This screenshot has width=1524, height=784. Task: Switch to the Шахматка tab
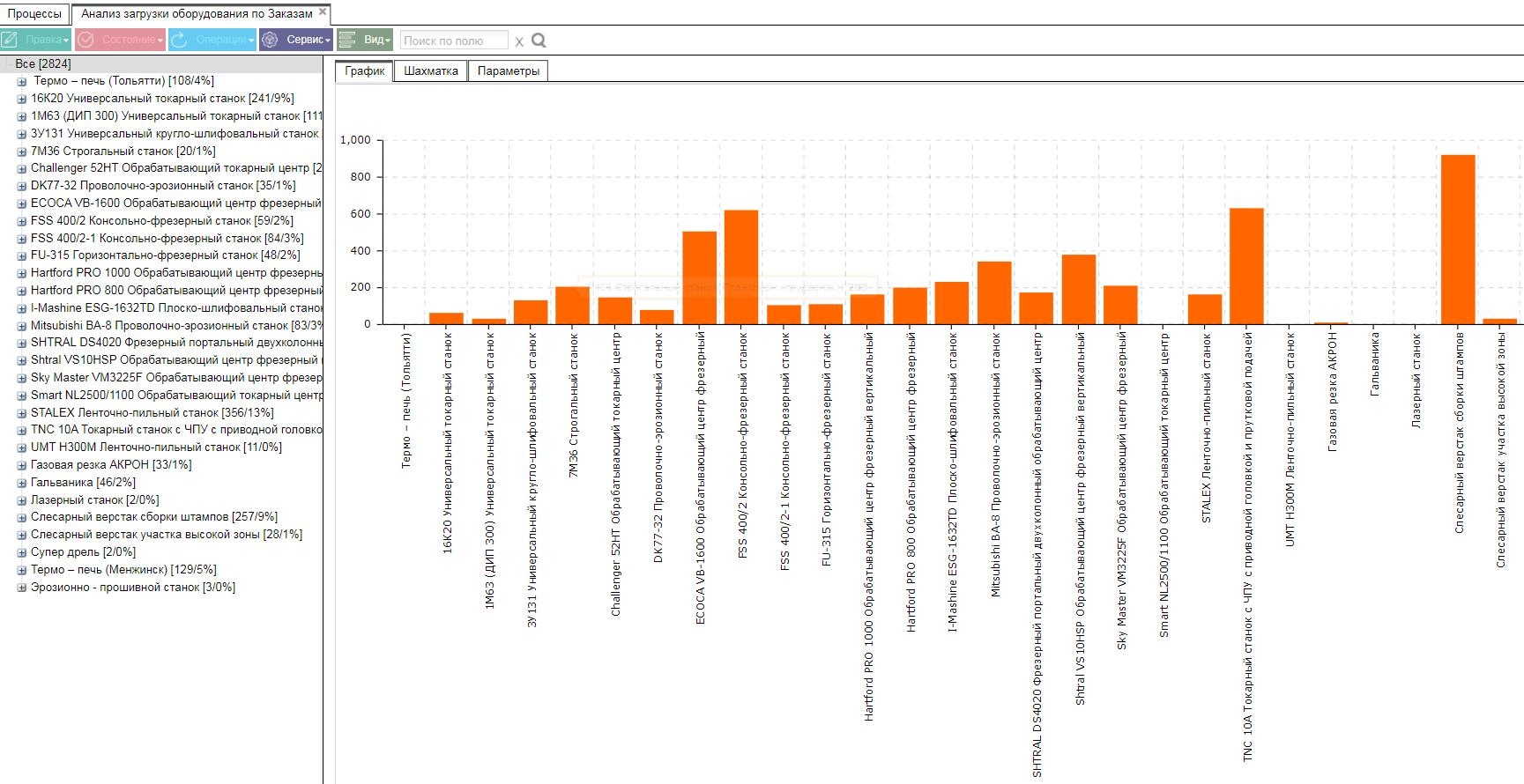click(x=431, y=71)
